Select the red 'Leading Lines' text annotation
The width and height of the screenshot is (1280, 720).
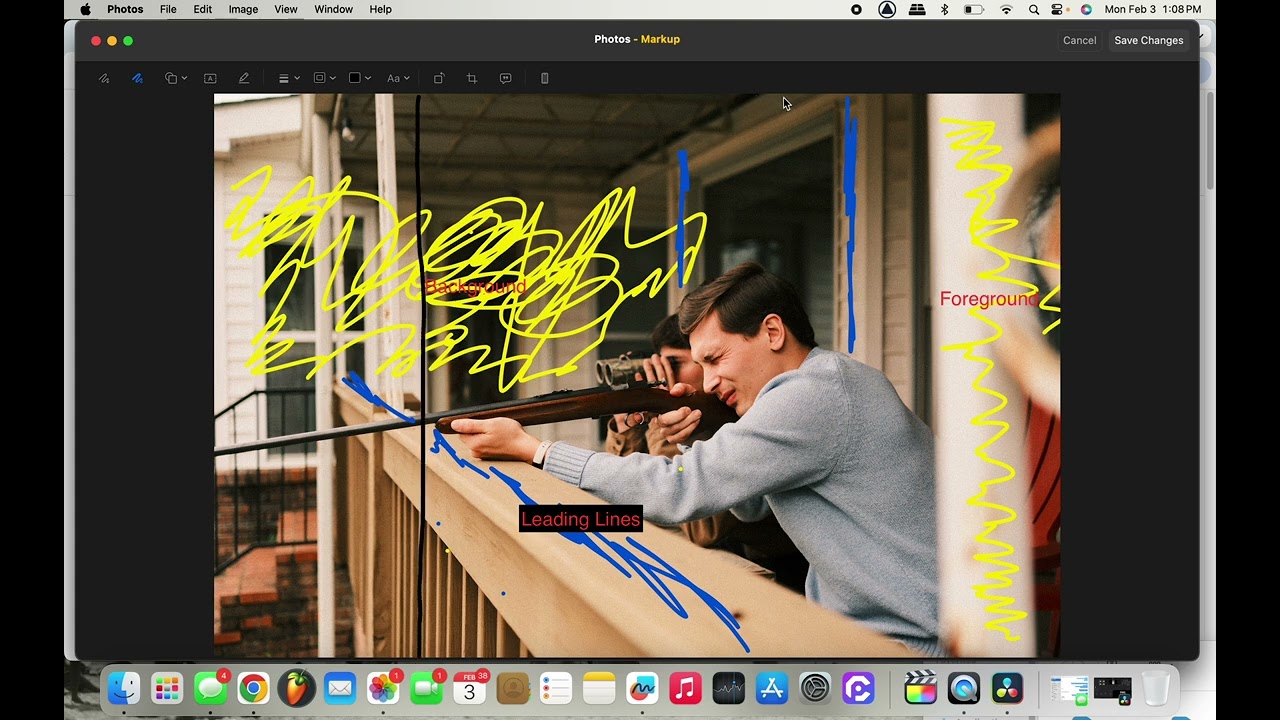tap(580, 519)
